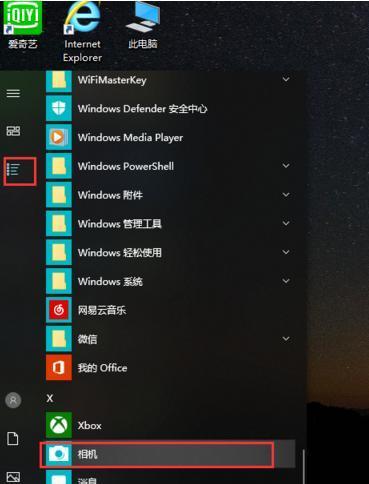The width and height of the screenshot is (369, 484).
Task: Select the 网易云音乐 label
Action: point(102,310)
